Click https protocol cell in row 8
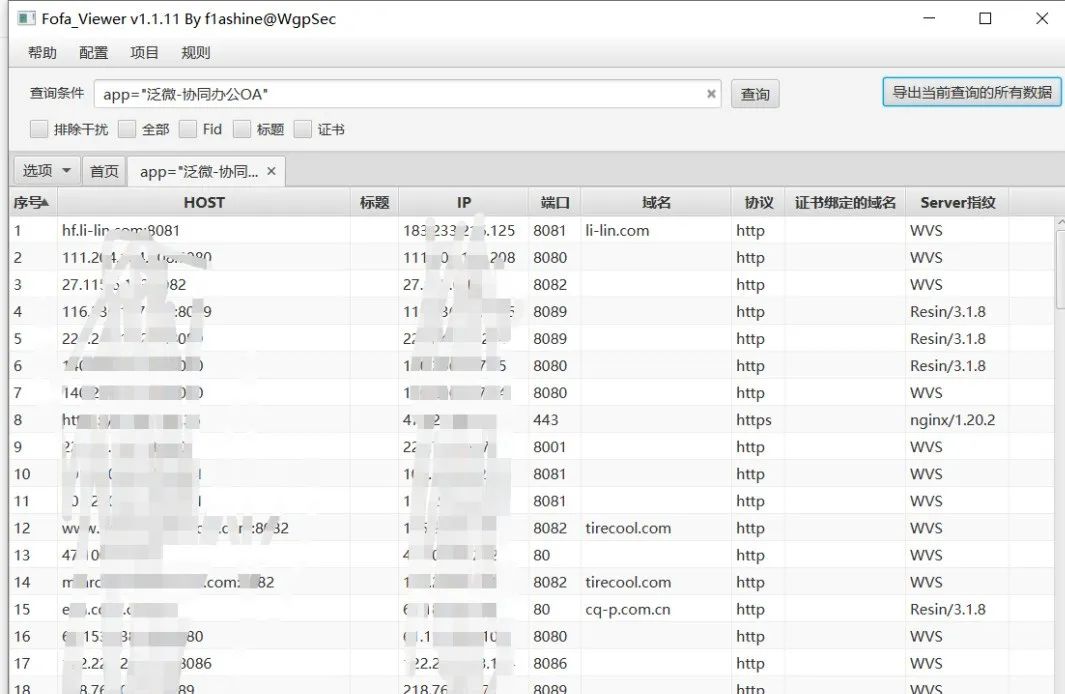1065x694 pixels. click(x=753, y=420)
